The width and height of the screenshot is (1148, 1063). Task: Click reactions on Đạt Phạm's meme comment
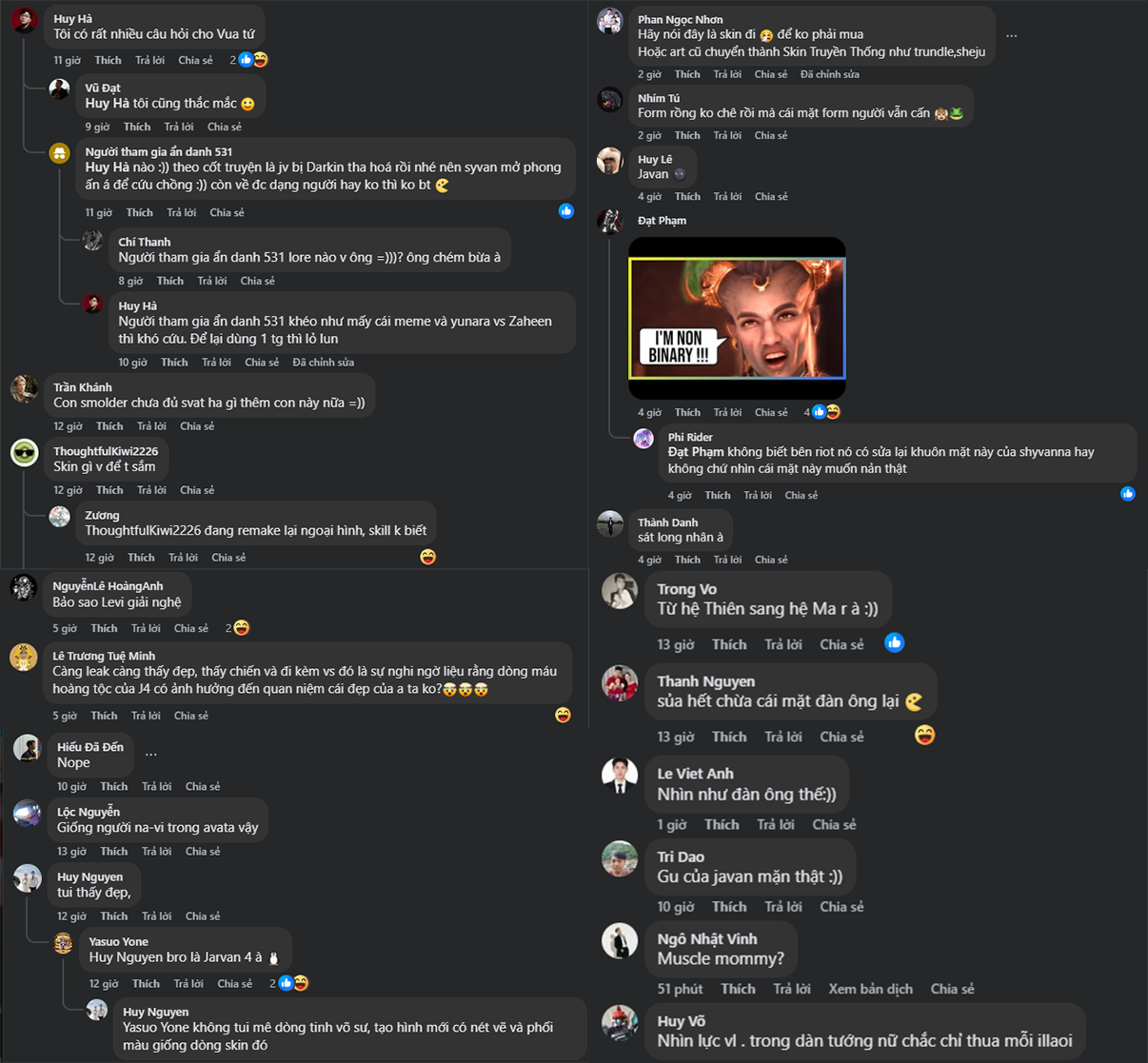pyautogui.click(x=826, y=412)
